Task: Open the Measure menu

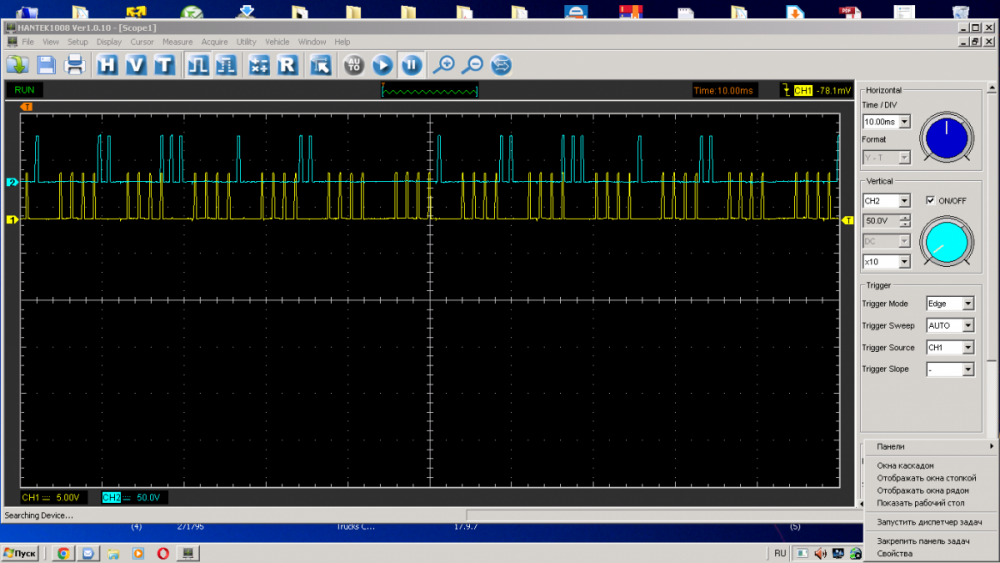Action: [177, 42]
